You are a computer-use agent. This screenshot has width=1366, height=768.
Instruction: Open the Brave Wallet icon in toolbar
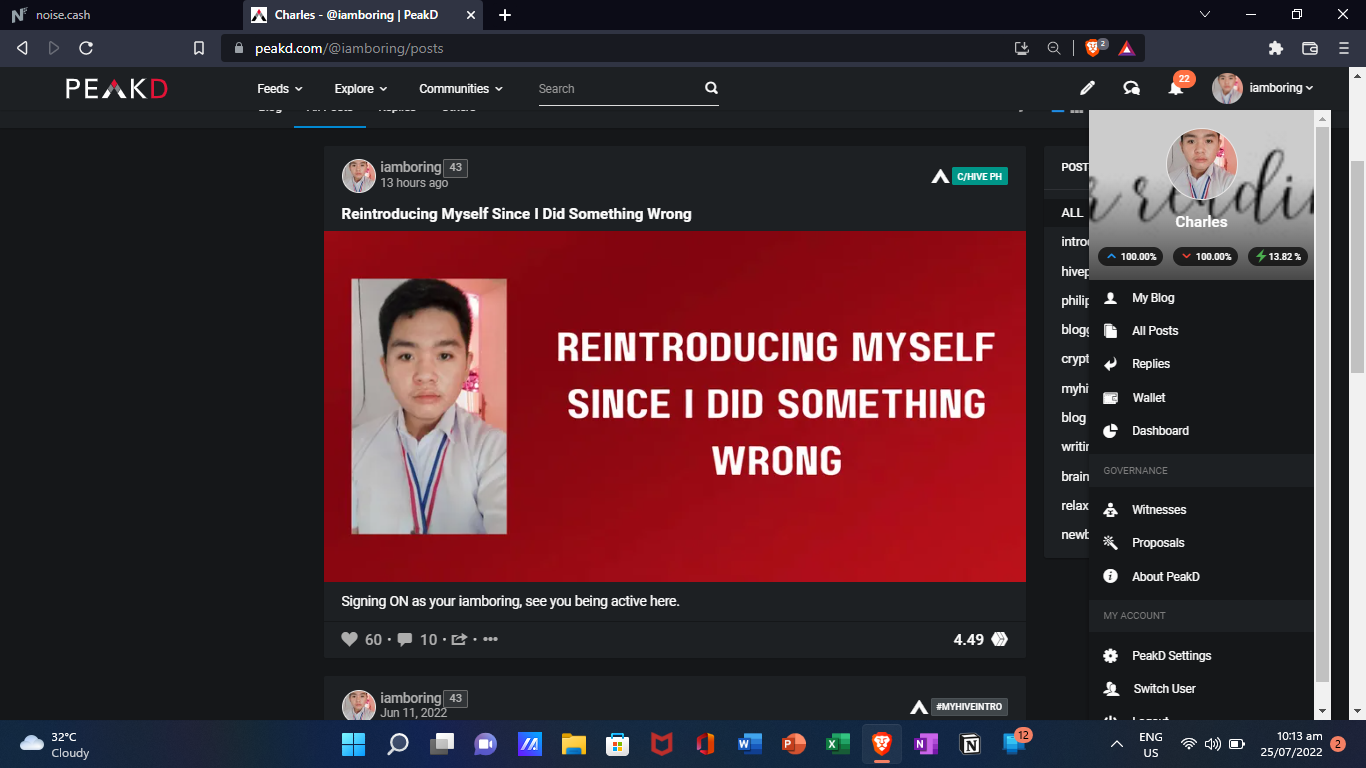pos(1310,48)
